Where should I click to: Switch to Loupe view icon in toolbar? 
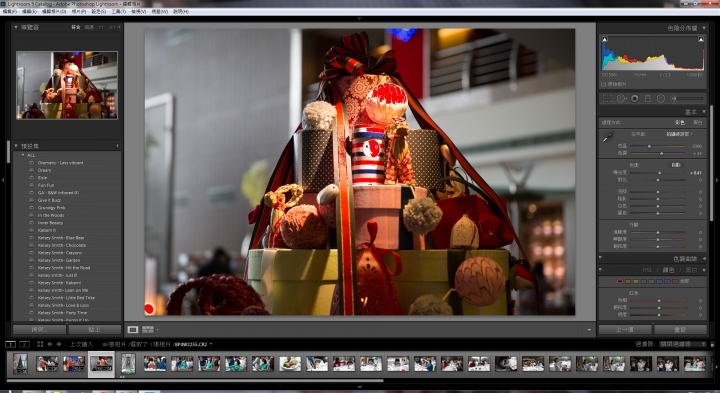pos(133,330)
